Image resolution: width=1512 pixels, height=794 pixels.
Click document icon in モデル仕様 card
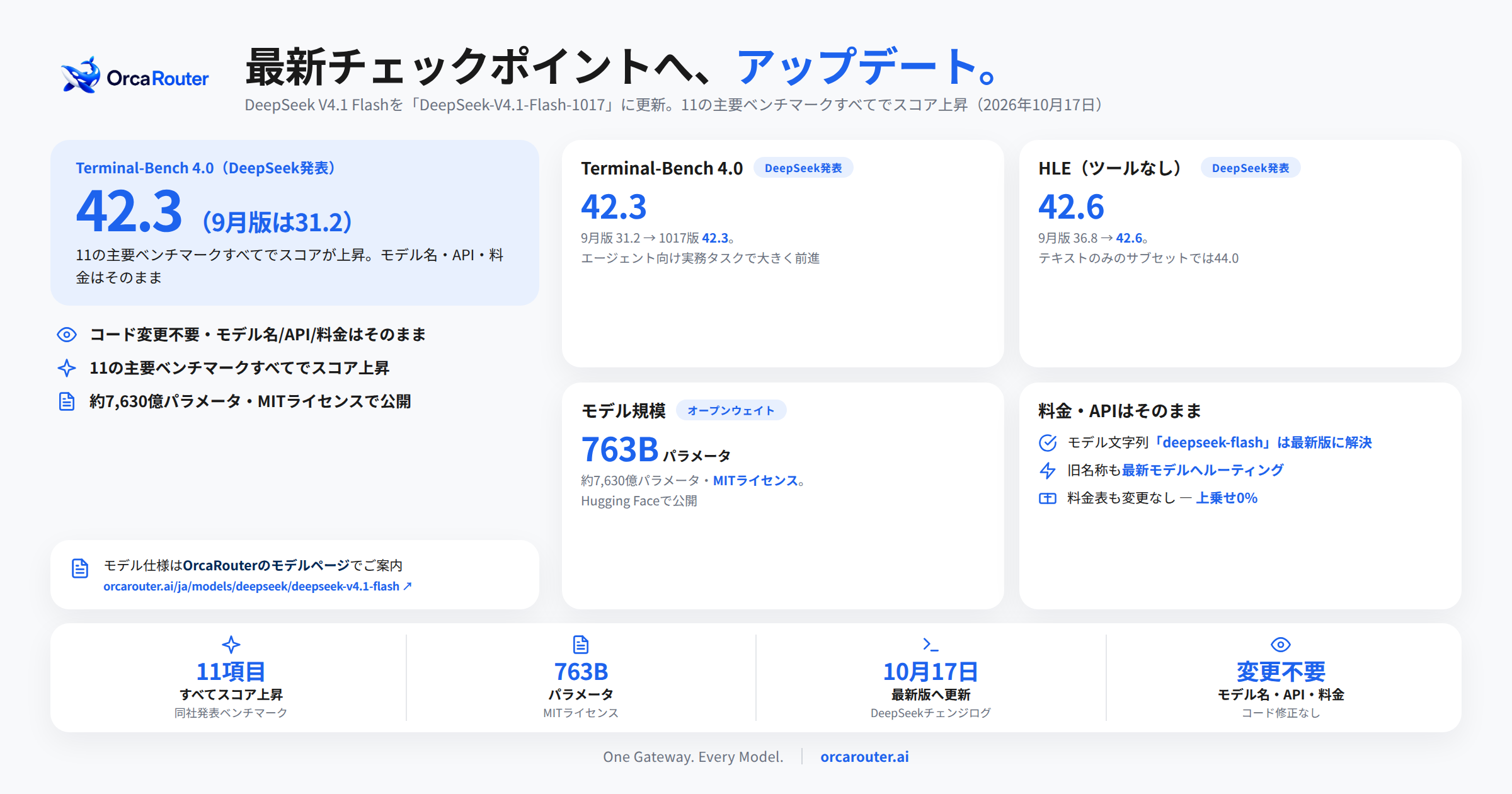coord(80,568)
